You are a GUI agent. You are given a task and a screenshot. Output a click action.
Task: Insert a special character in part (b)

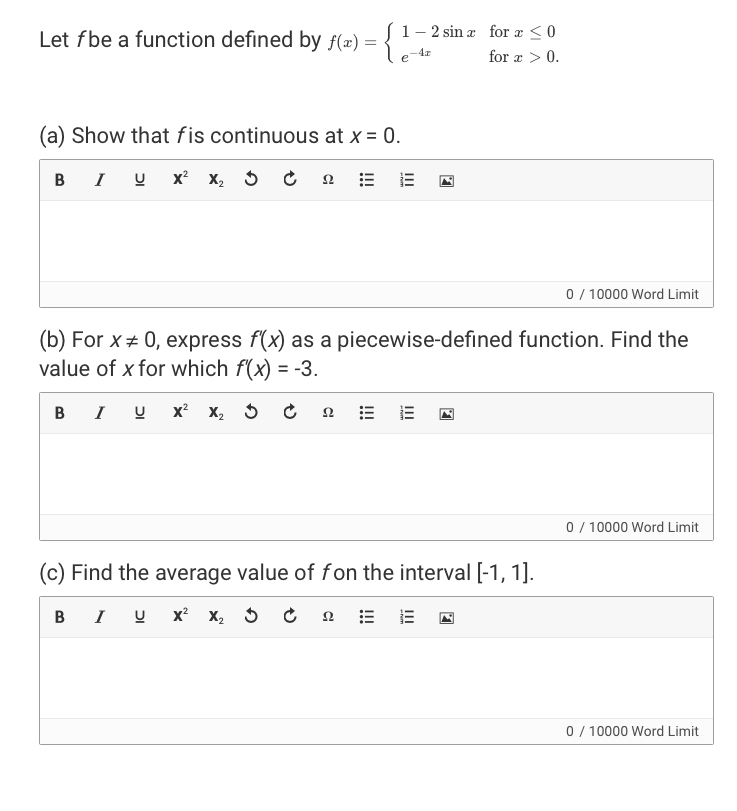(x=327, y=412)
